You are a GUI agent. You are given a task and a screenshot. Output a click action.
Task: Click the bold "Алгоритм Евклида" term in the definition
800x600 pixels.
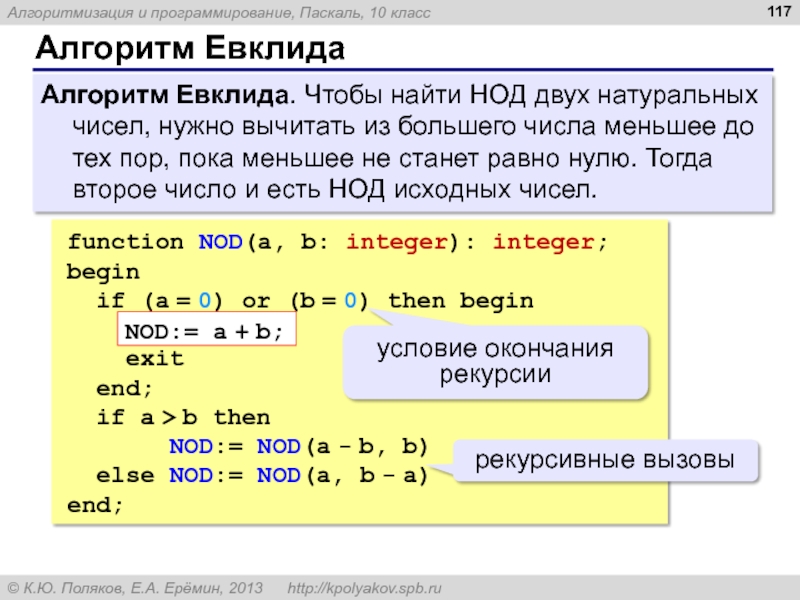coord(164,97)
